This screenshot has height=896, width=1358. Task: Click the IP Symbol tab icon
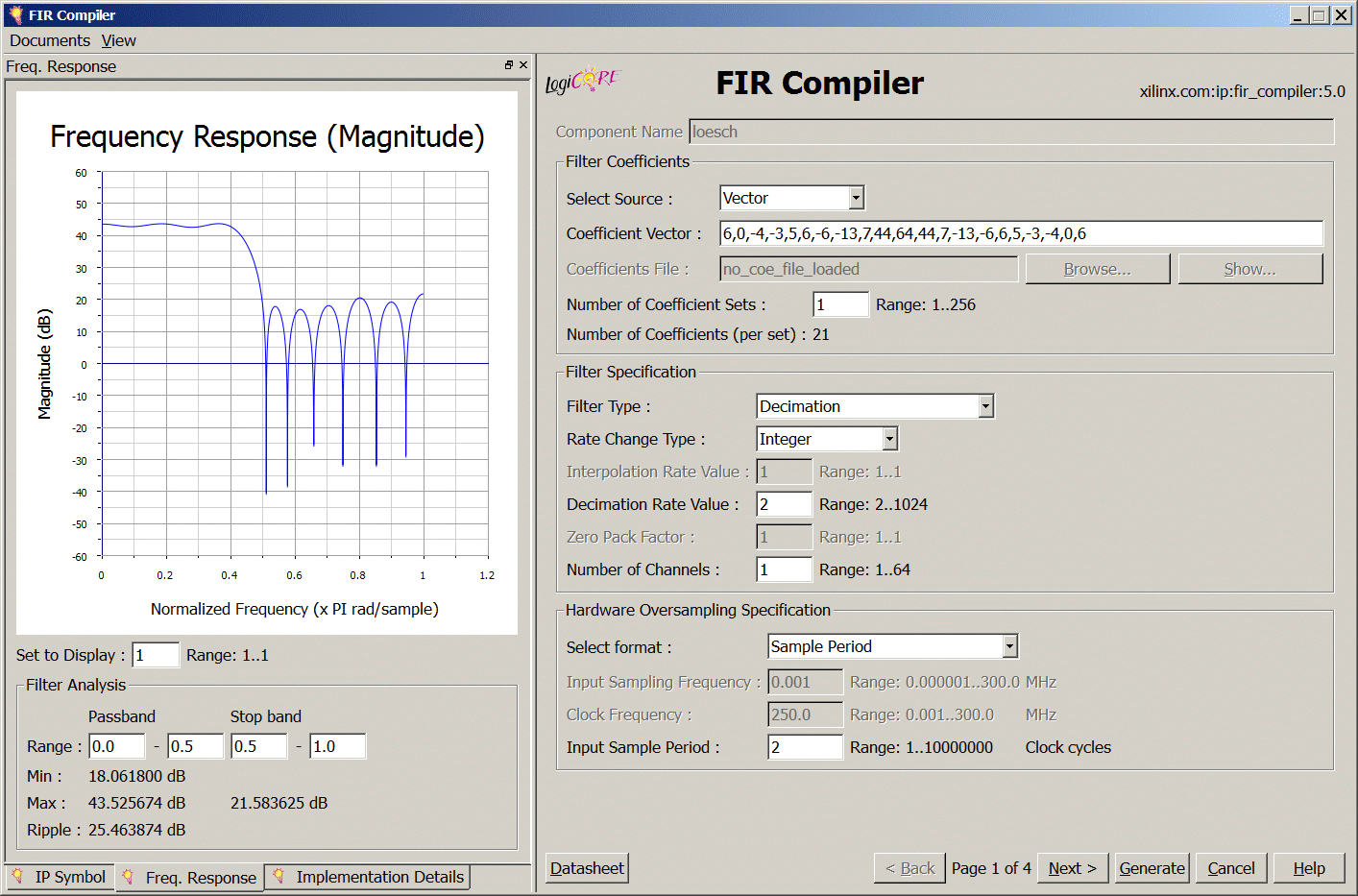17,877
